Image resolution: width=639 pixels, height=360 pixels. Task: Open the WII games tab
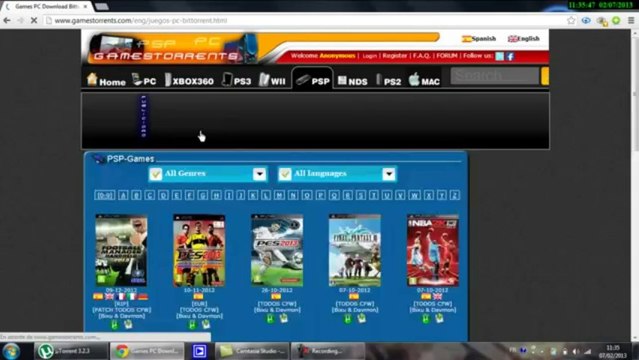tap(272, 80)
